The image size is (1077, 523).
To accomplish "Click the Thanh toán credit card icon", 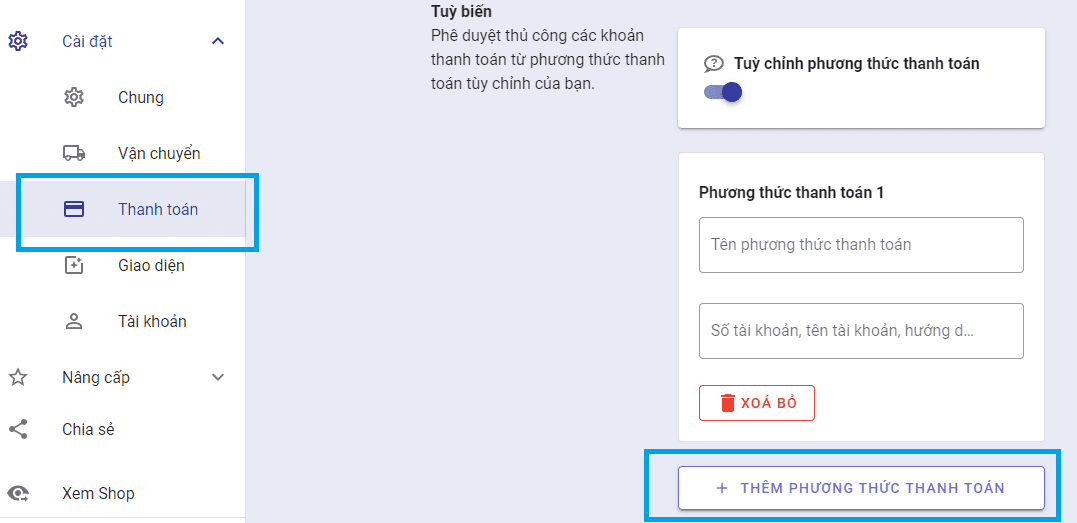I will pyautogui.click(x=73, y=210).
